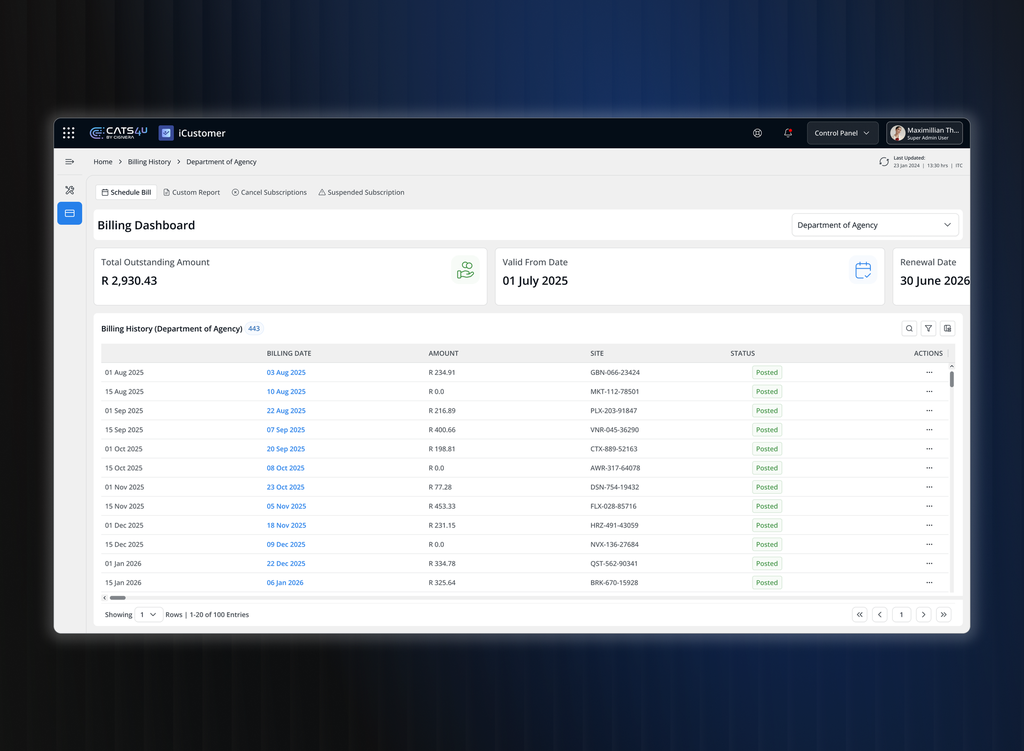Open actions menu for BRK-670-15928 row

coord(929,583)
